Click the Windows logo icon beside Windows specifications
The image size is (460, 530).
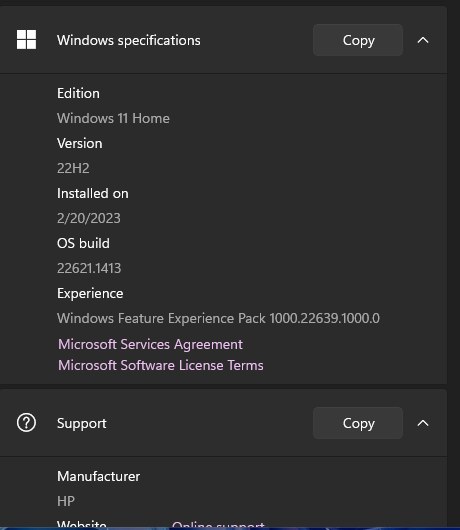coord(26,40)
